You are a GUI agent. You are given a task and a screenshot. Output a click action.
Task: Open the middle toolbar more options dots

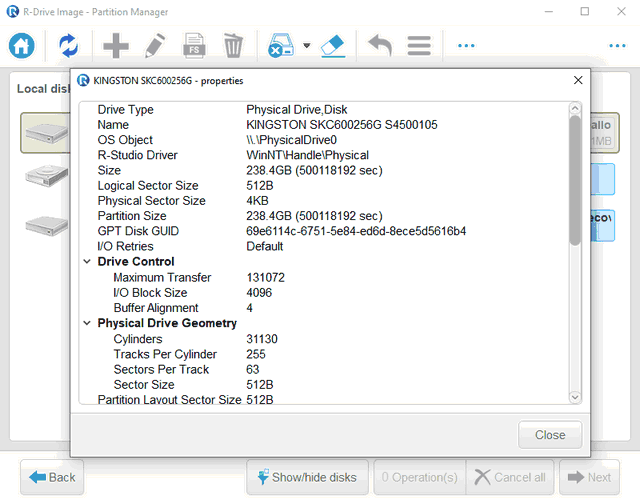(x=466, y=45)
